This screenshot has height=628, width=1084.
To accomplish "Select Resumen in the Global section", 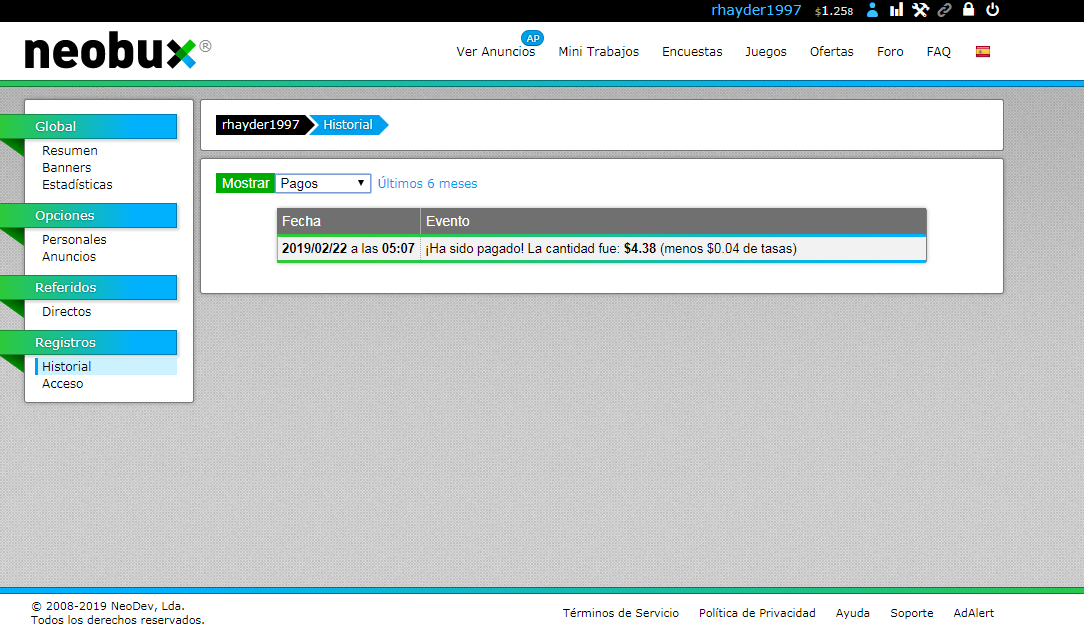I will click(x=70, y=151).
